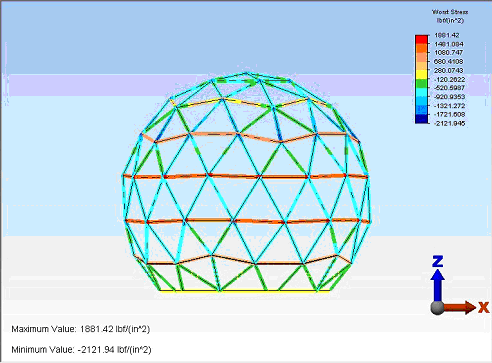This screenshot has height=363, width=492.
Task: Select the apex node of the dome
Action: point(246,73)
